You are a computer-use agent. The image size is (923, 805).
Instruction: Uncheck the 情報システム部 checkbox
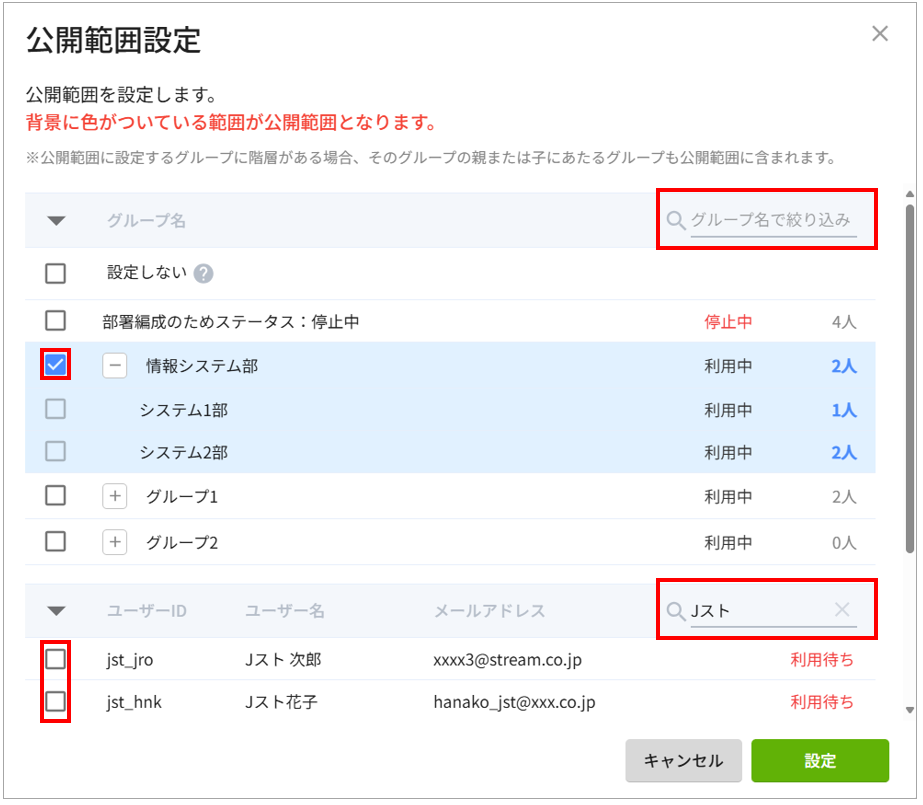point(55,365)
